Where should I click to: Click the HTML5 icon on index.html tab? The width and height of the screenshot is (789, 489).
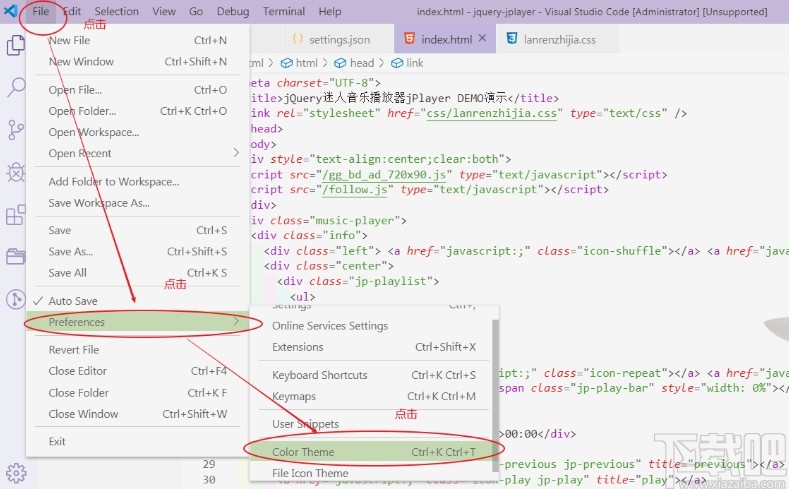pos(410,38)
